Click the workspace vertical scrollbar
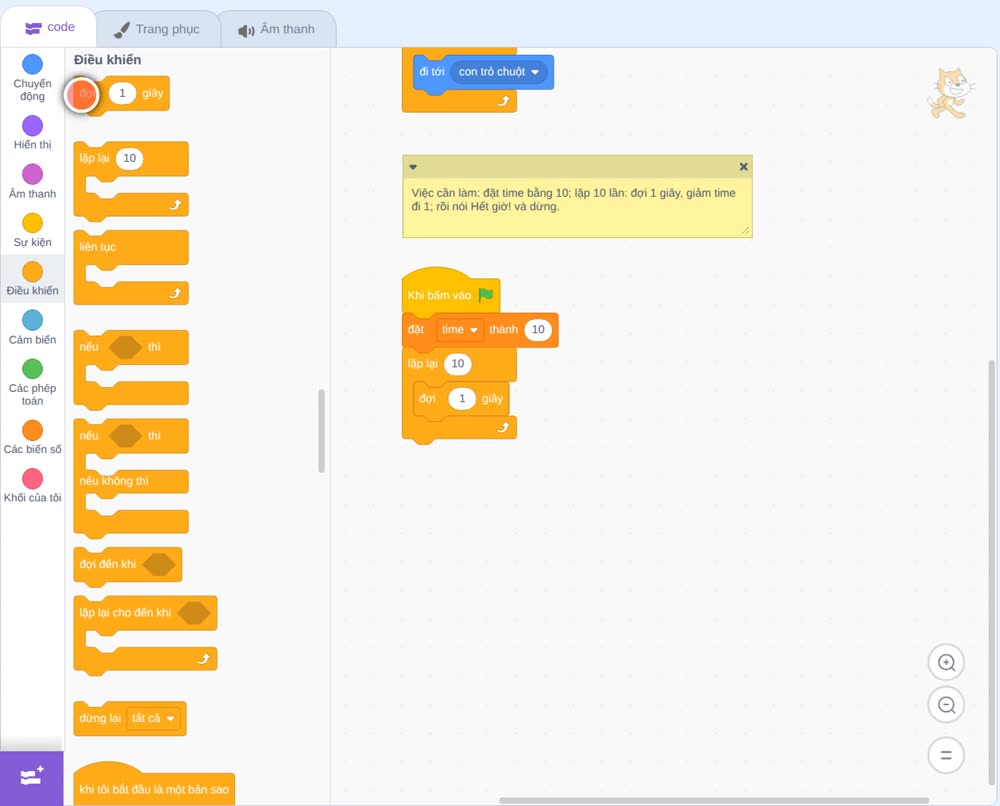Image resolution: width=1000 pixels, height=806 pixels. click(x=992, y=573)
